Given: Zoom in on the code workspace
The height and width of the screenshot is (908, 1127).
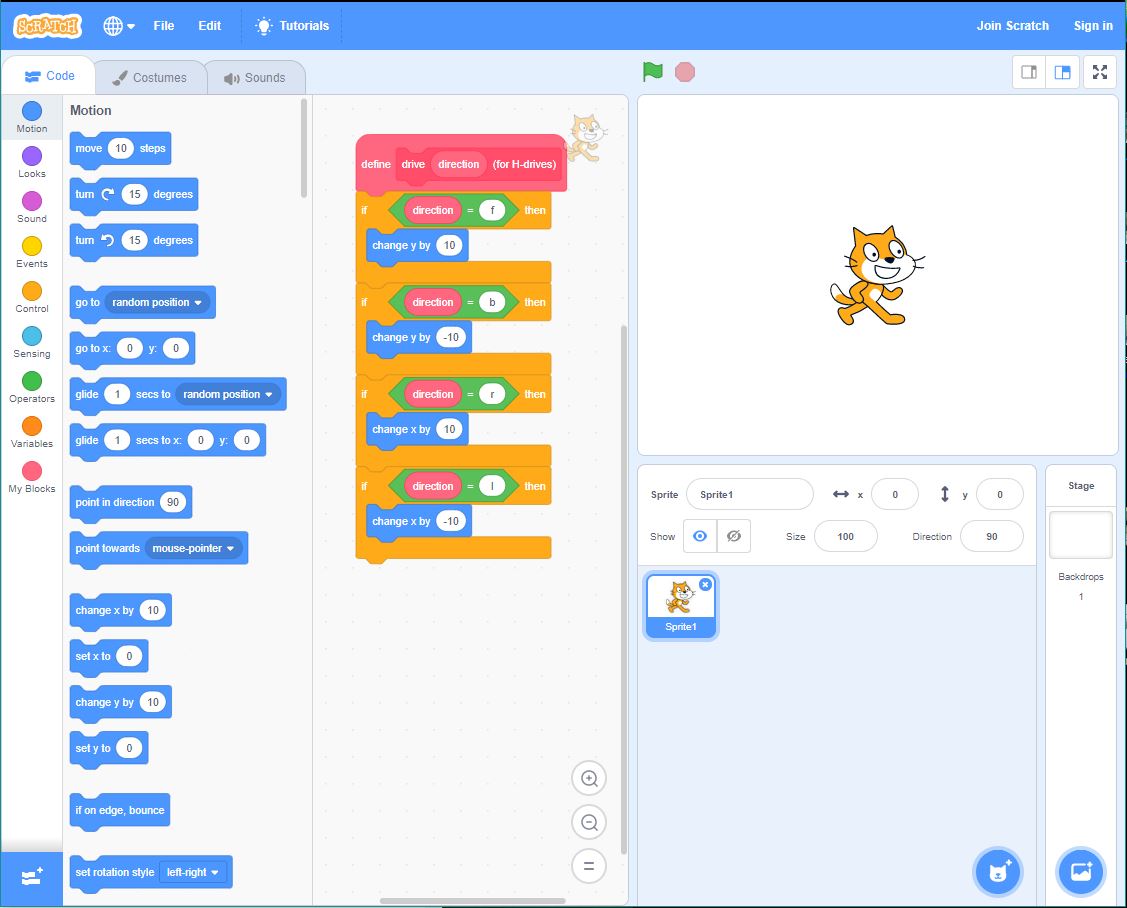Looking at the screenshot, I should (x=589, y=778).
